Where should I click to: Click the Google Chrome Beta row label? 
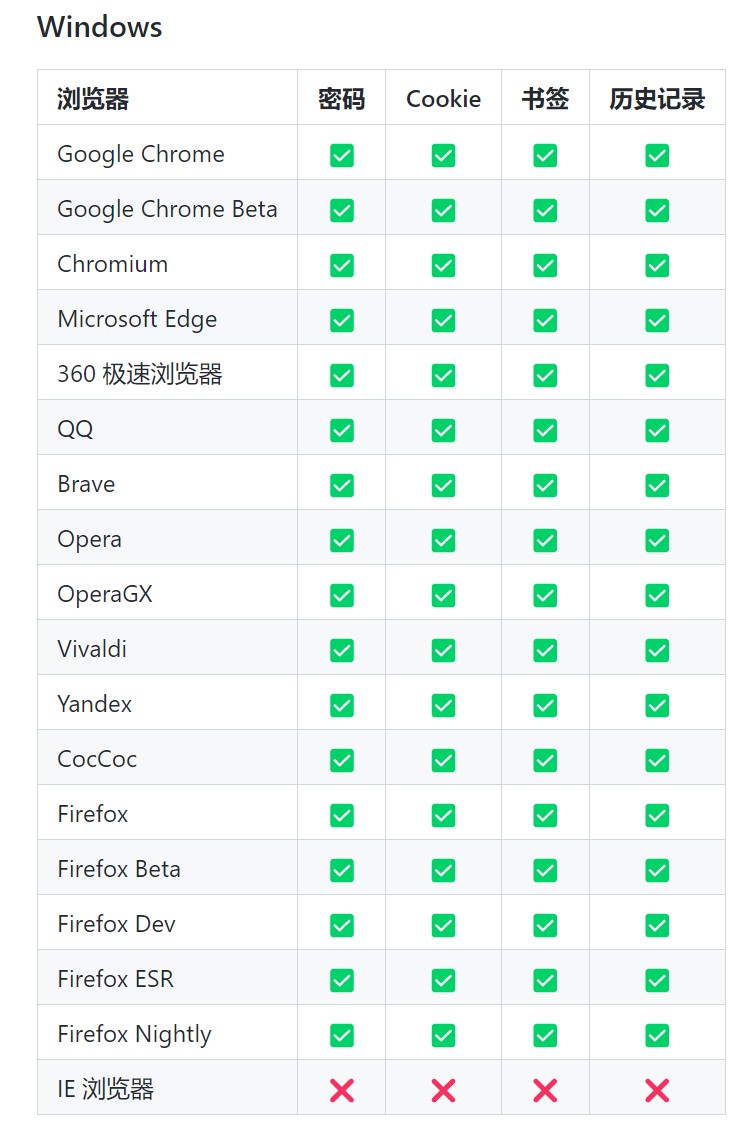167,209
